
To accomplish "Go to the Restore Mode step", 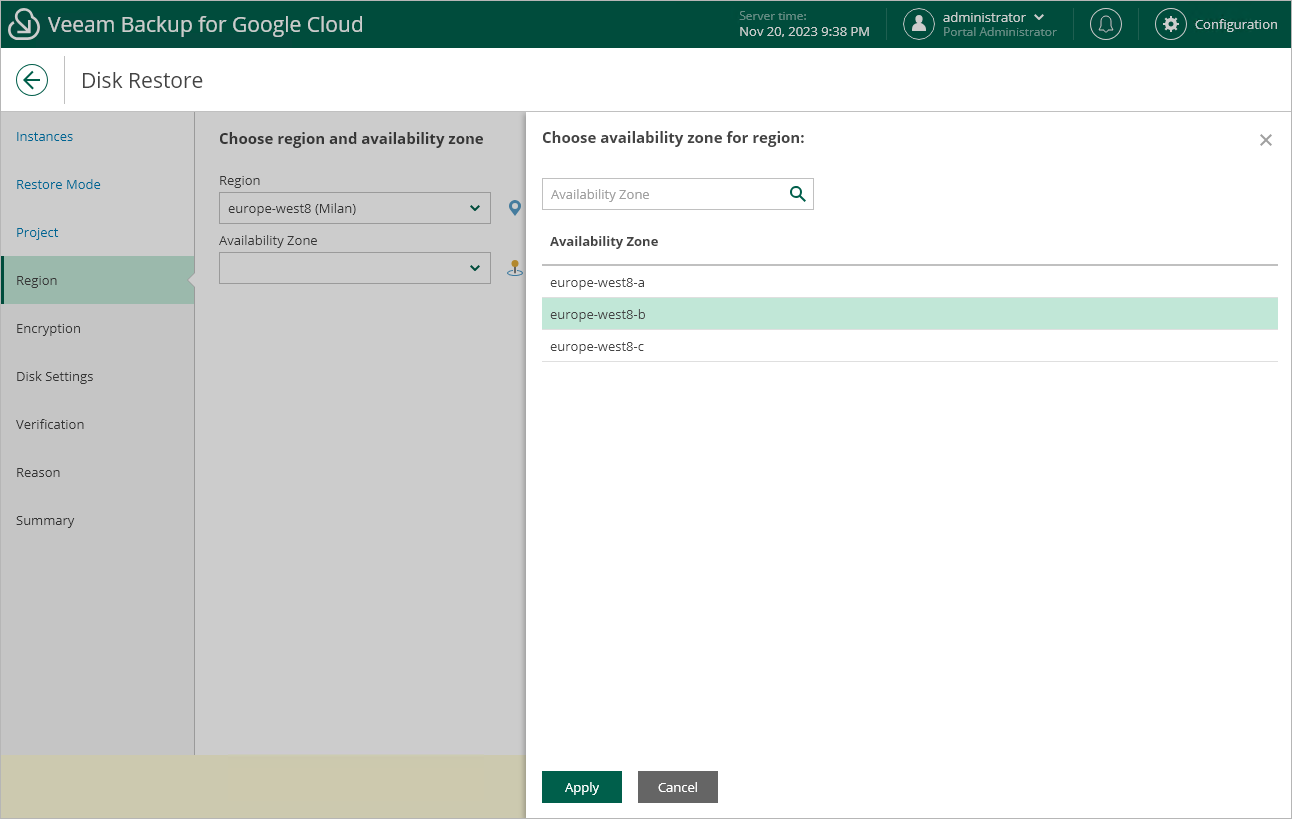I will tap(58, 184).
